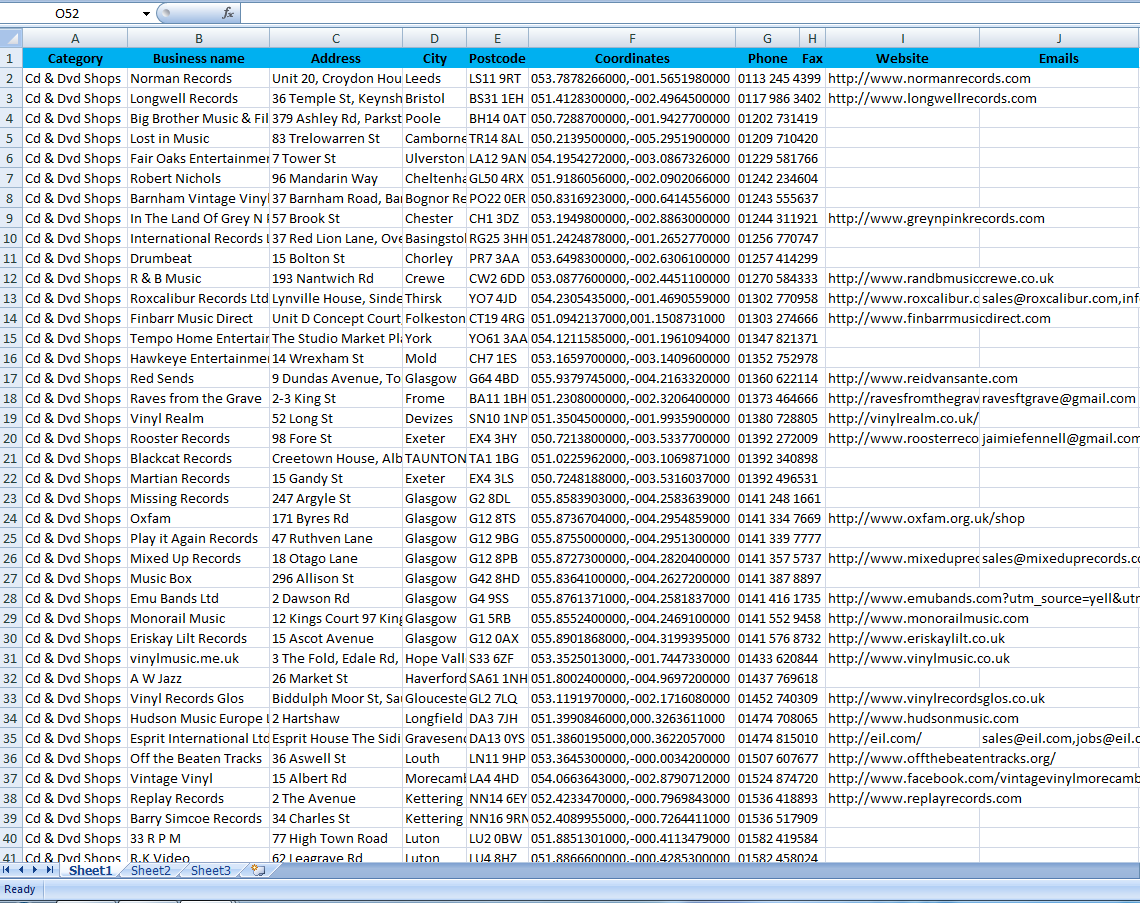Select the '26 Market St' address cell

(x=336, y=678)
